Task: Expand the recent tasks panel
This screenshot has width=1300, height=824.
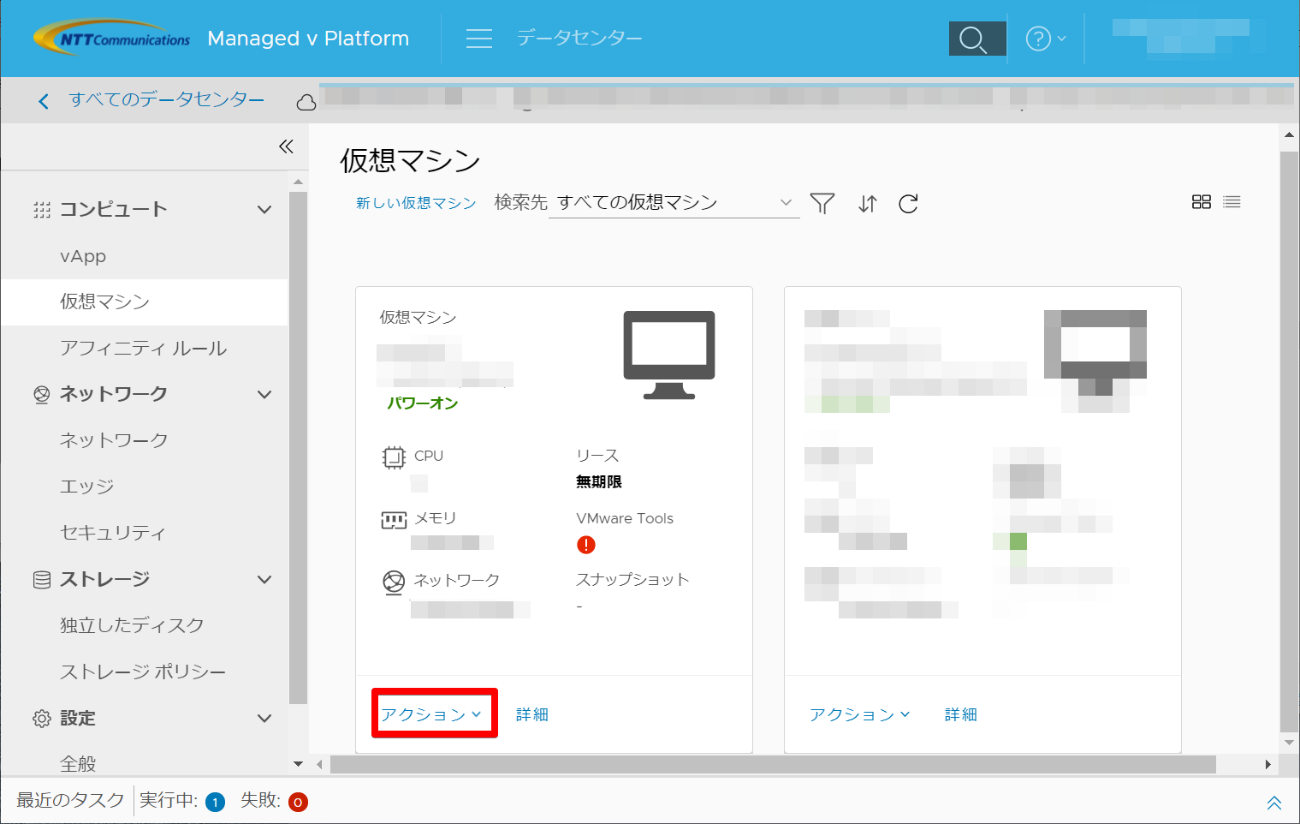Action: [1274, 802]
